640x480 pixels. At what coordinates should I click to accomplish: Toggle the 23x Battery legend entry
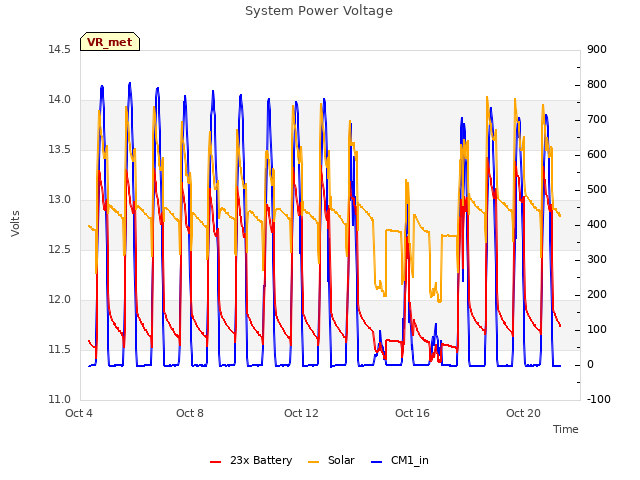tap(251, 460)
